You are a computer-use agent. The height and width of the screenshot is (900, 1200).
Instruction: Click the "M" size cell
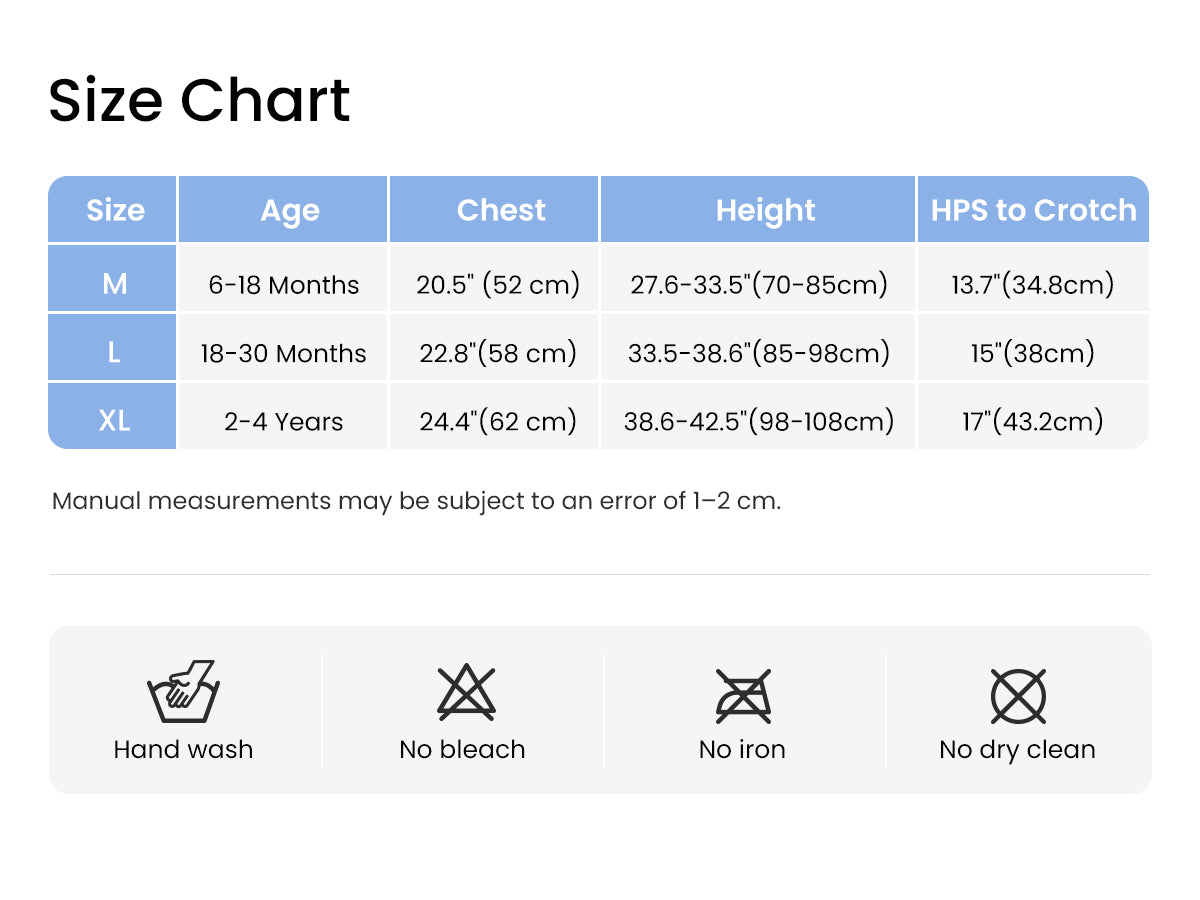pos(113,278)
